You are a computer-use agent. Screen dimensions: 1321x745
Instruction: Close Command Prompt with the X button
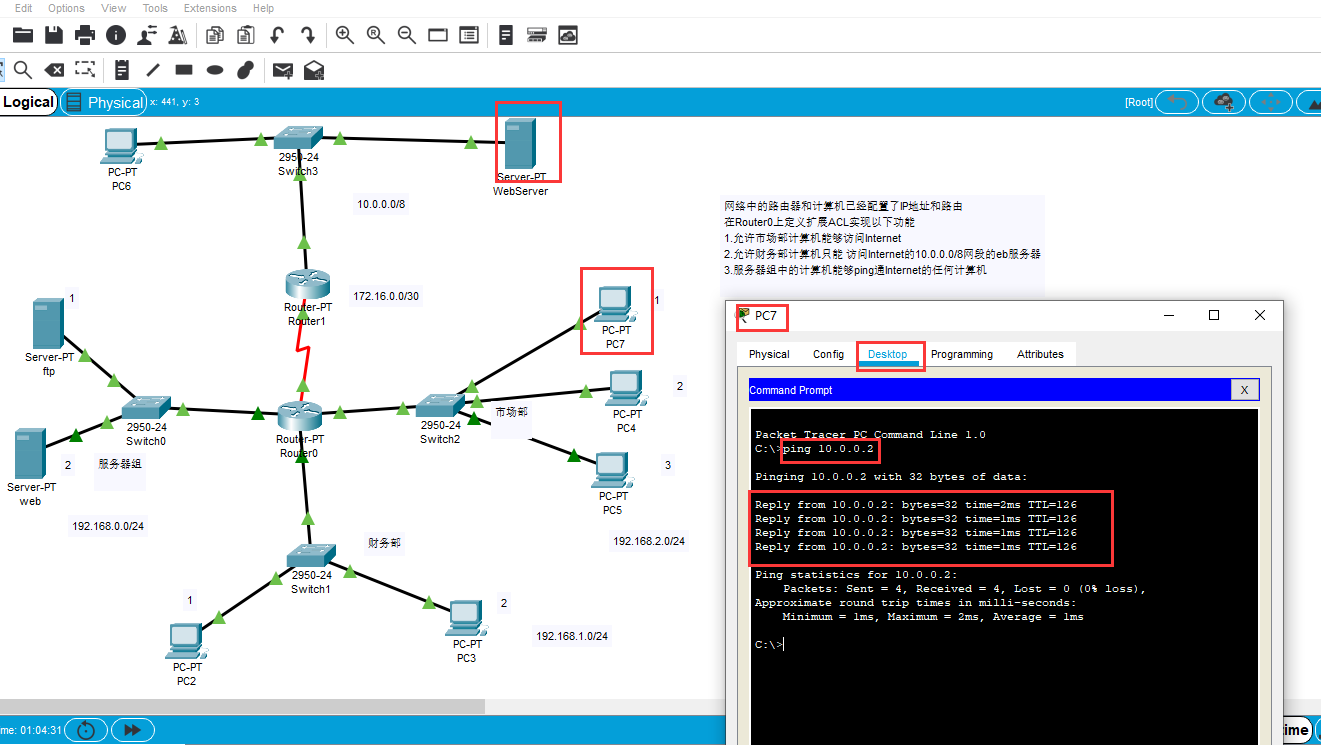(x=1244, y=390)
